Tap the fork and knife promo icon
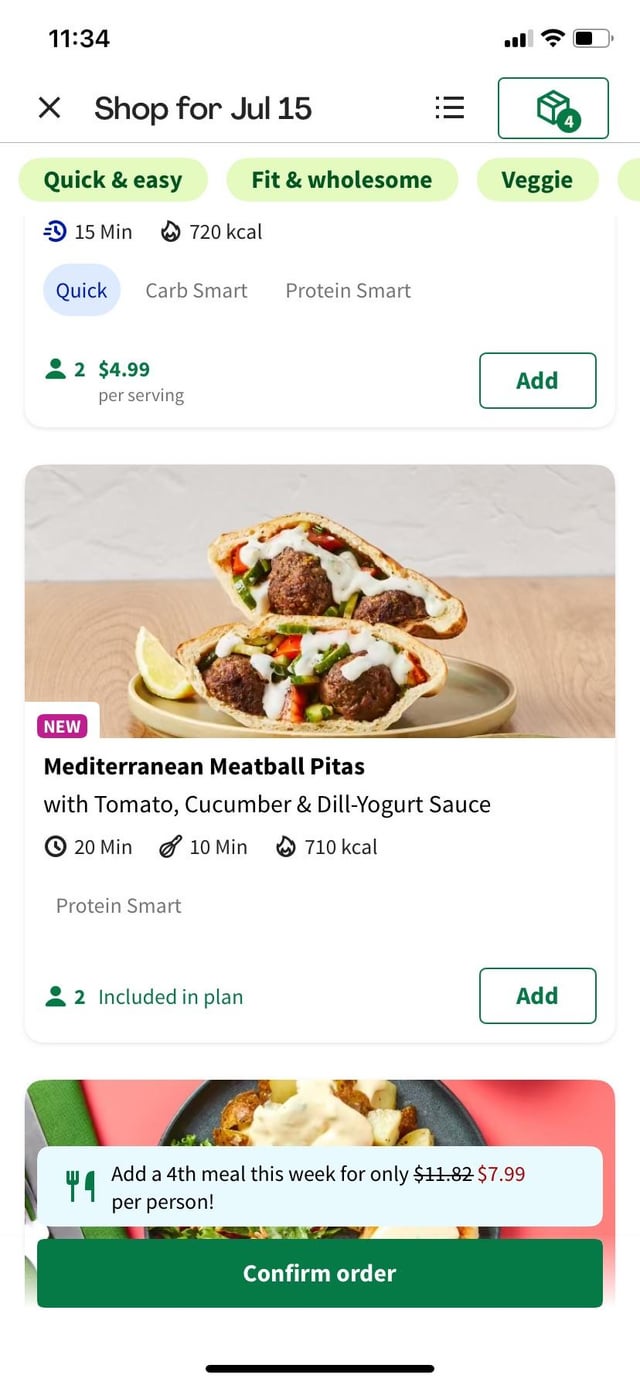The height and width of the screenshot is (1385, 640). [x=81, y=1186]
